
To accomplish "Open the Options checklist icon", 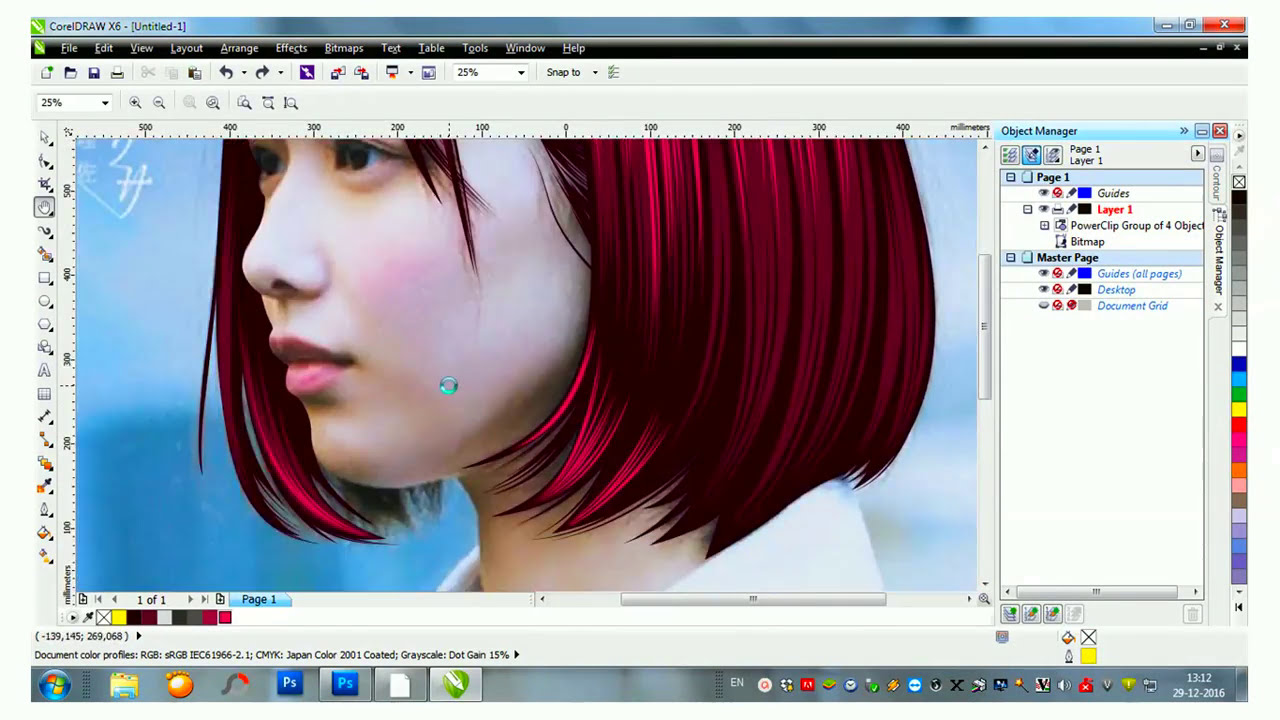I will click(x=613, y=72).
